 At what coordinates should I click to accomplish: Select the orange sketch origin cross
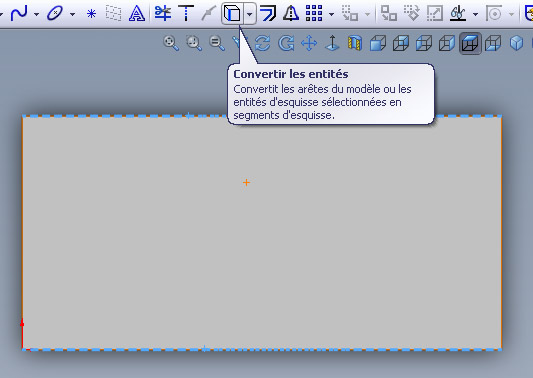click(x=246, y=183)
